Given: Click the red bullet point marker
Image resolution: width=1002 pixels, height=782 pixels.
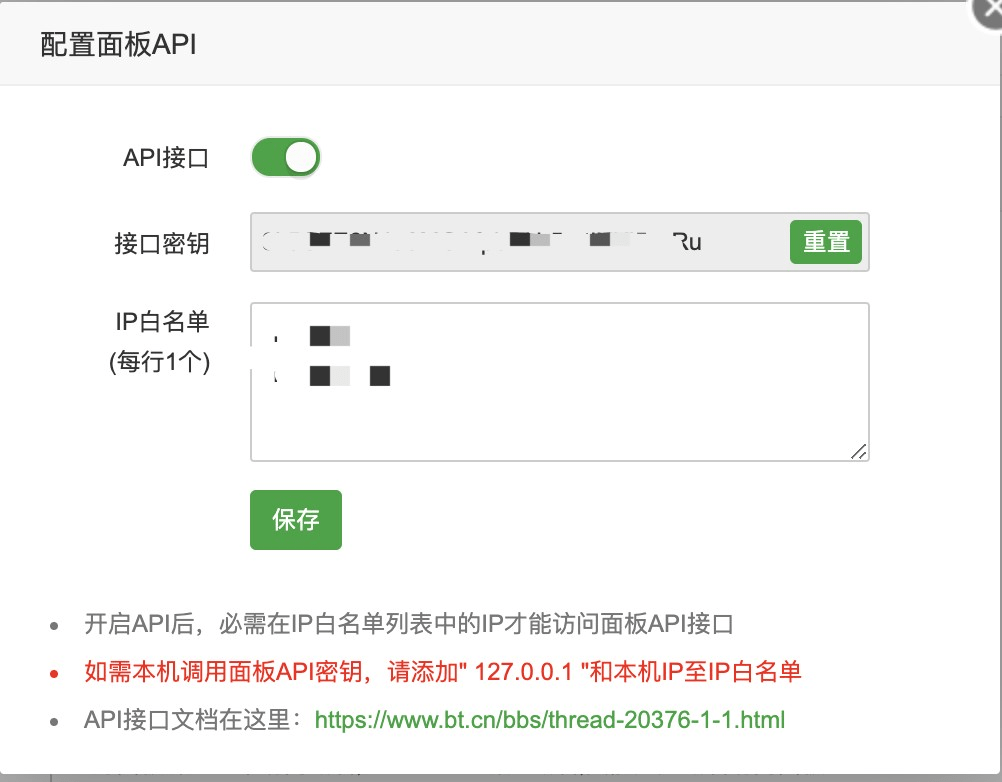Looking at the screenshot, I should coord(54,673).
